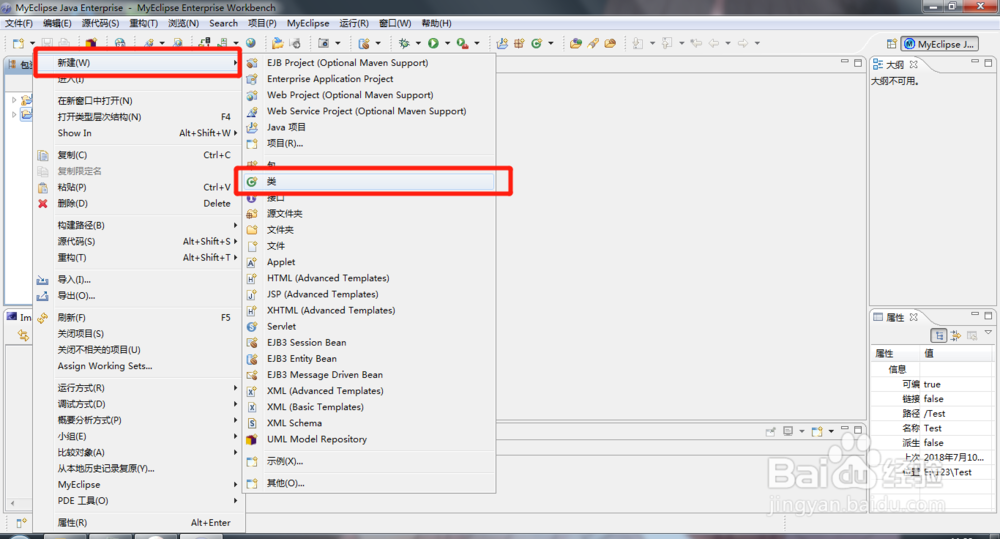Viewport: 1000px width, 539px height.
Task: Toggle Show Categories in the 属性 panel
Action: point(939,336)
